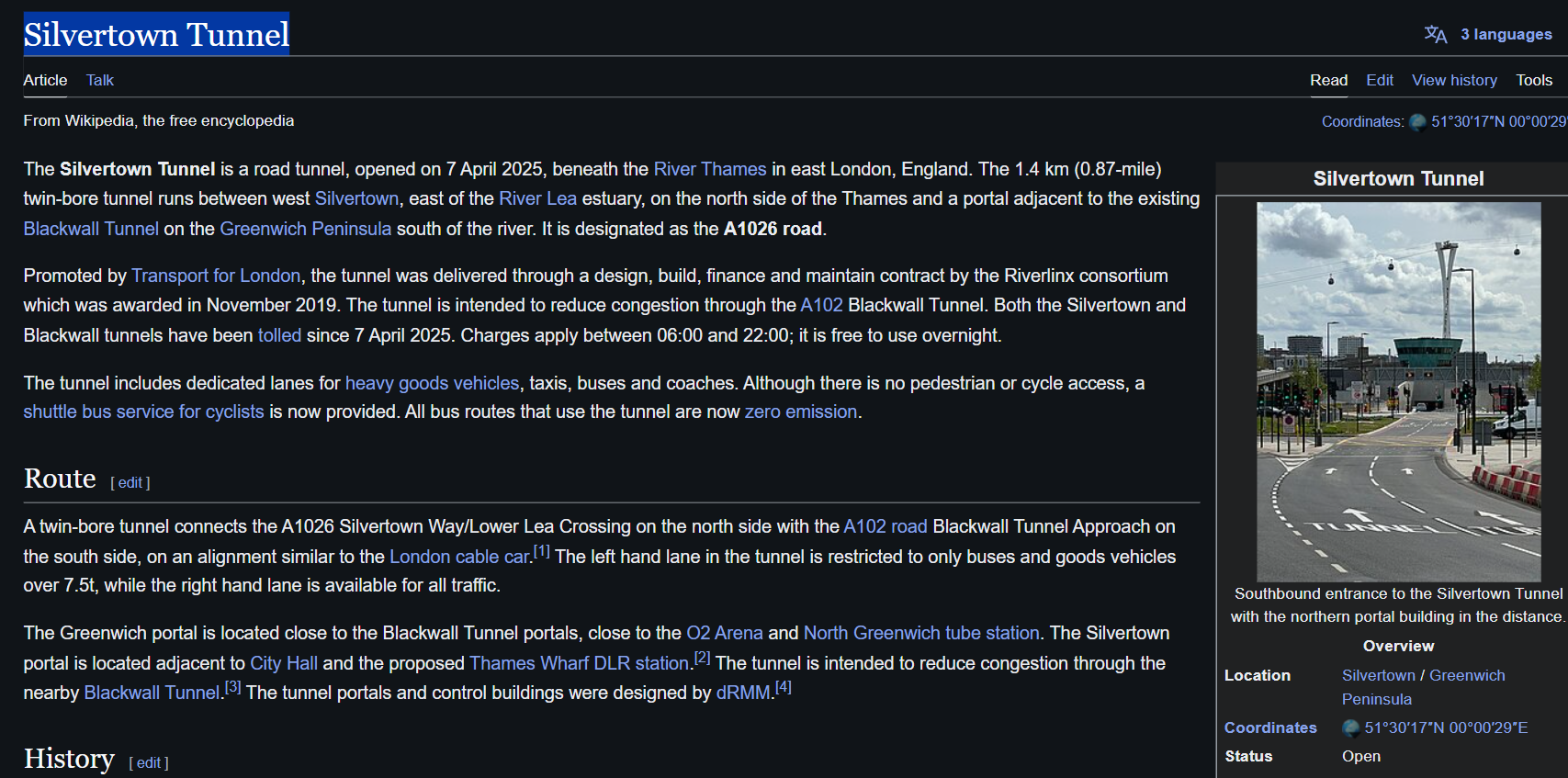This screenshot has width=1568, height=778.
Task: Click the bold A1026 road text
Action: (773, 229)
